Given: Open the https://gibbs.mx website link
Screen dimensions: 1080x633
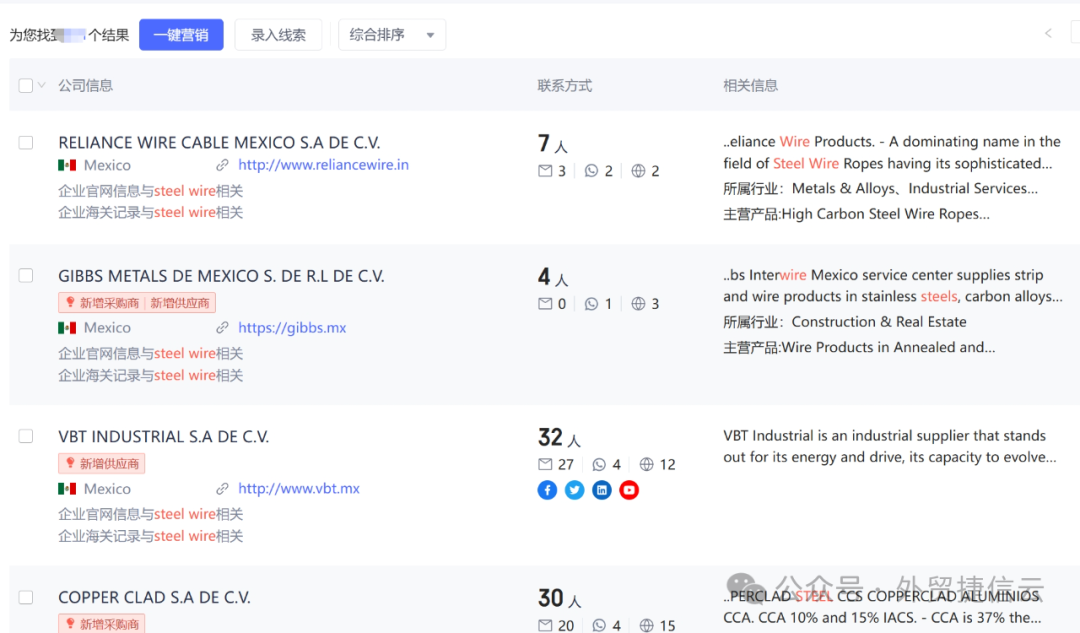Looking at the screenshot, I should coord(292,328).
